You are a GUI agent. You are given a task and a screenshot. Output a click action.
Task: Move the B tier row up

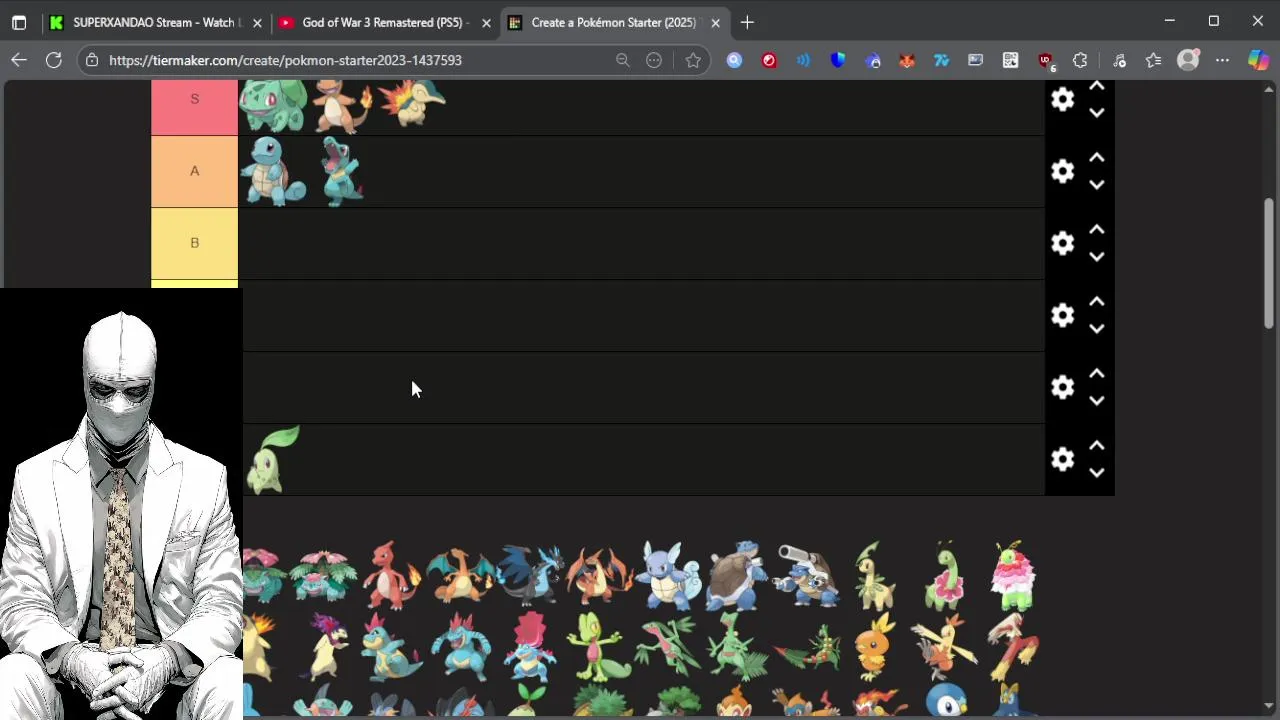point(1096,230)
